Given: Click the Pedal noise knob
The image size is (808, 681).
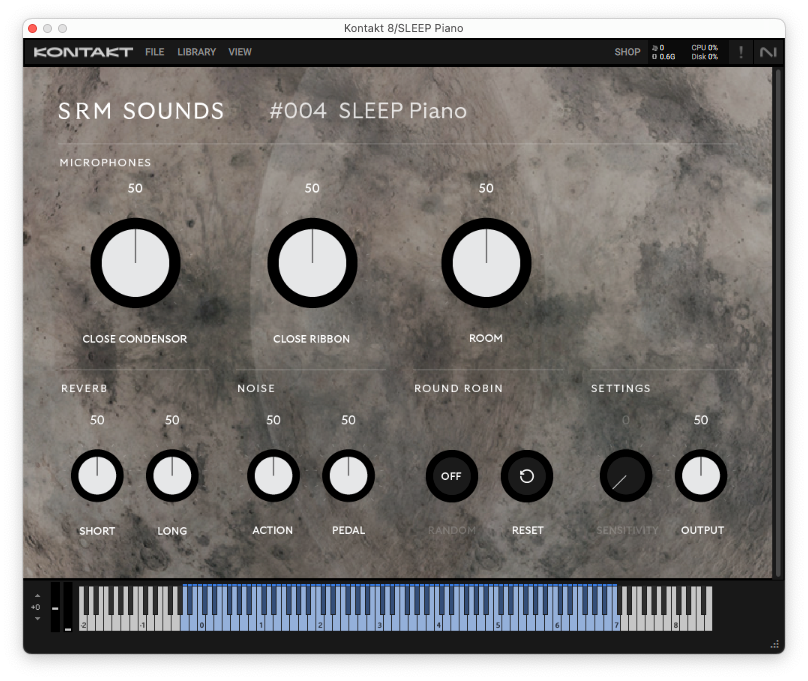Looking at the screenshot, I should coord(348,475).
